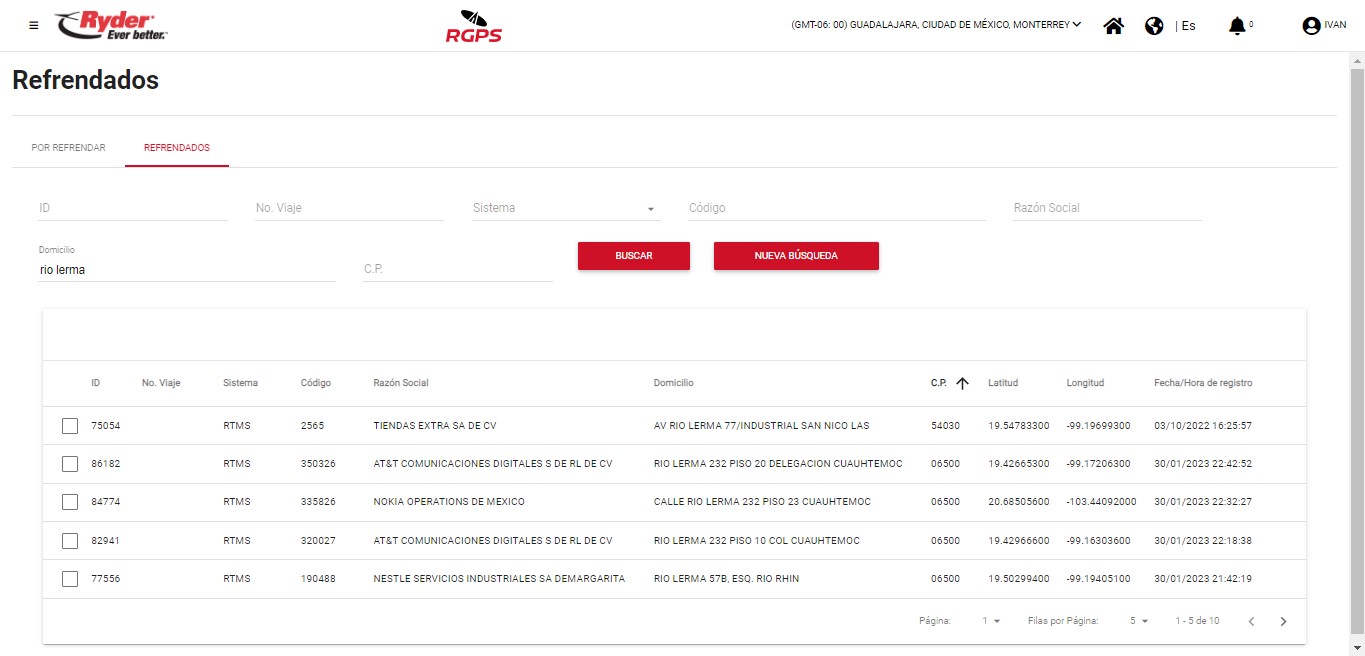Open the IVAN user account icon
This screenshot has width=1365, height=656.
(1312, 26)
